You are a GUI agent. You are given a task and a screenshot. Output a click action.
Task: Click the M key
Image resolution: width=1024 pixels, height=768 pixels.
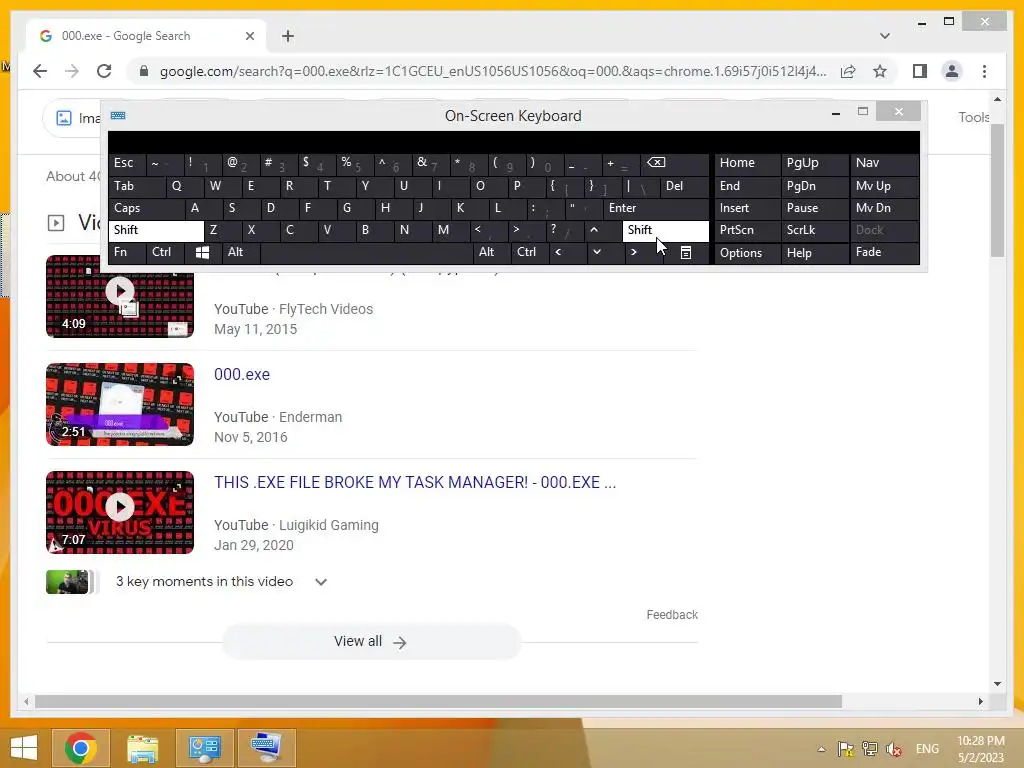click(450, 230)
